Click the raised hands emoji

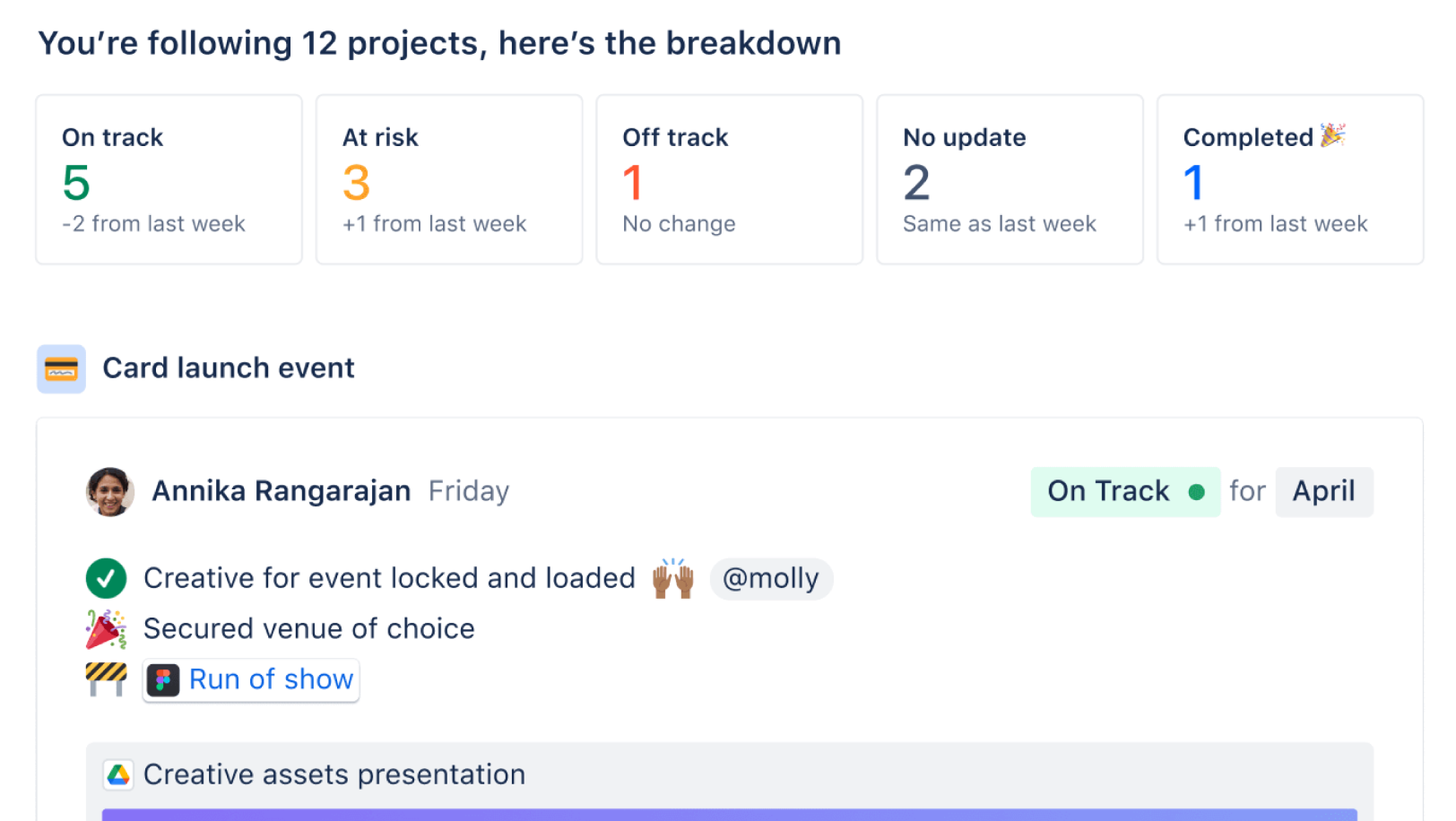coord(672,579)
